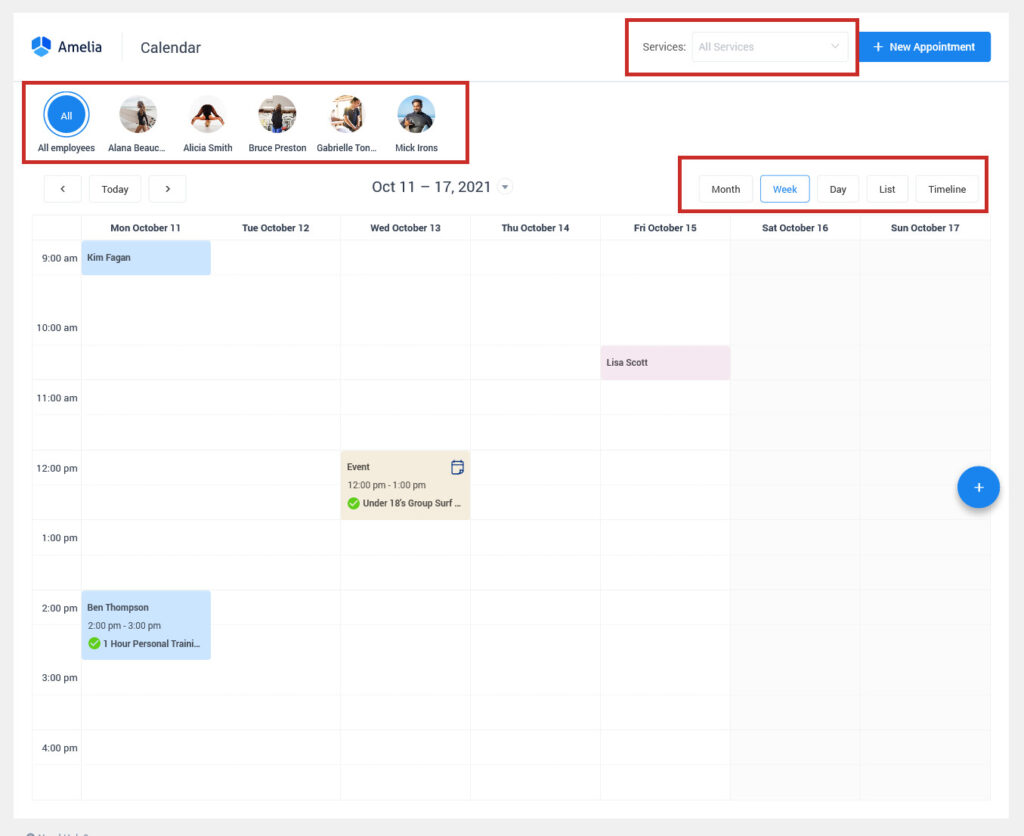Show only Mick Irons appointments
The height and width of the screenshot is (836, 1024).
(416, 114)
